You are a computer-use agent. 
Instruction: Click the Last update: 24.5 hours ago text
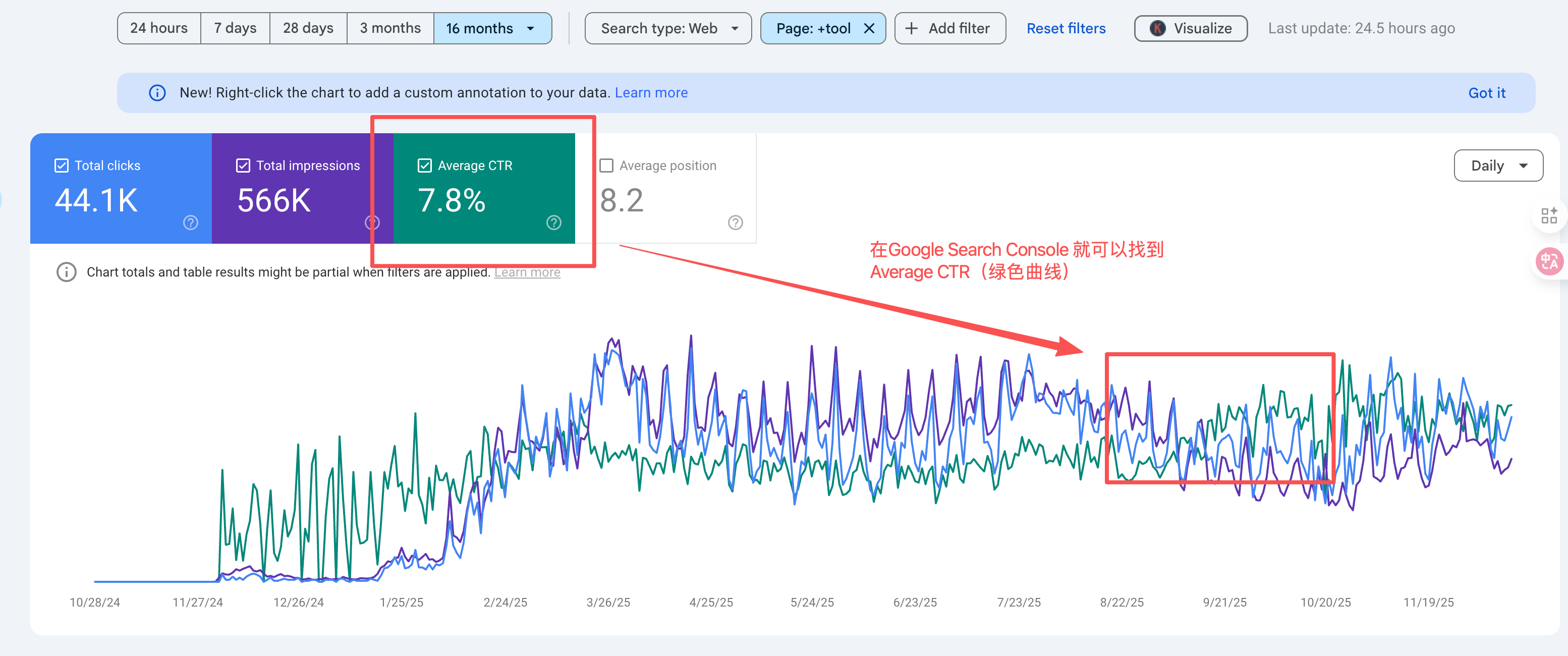click(1361, 29)
